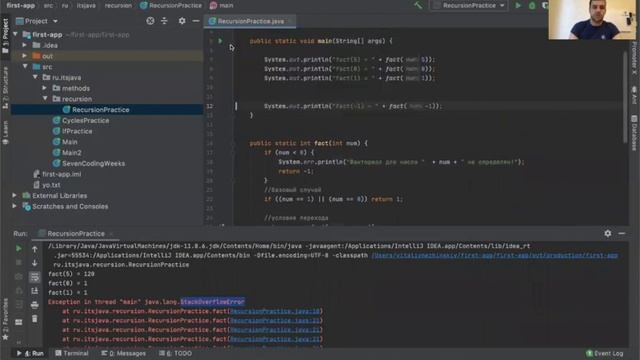Hide the Project tool window
This screenshot has height=360, width=640.
click(x=196, y=21)
